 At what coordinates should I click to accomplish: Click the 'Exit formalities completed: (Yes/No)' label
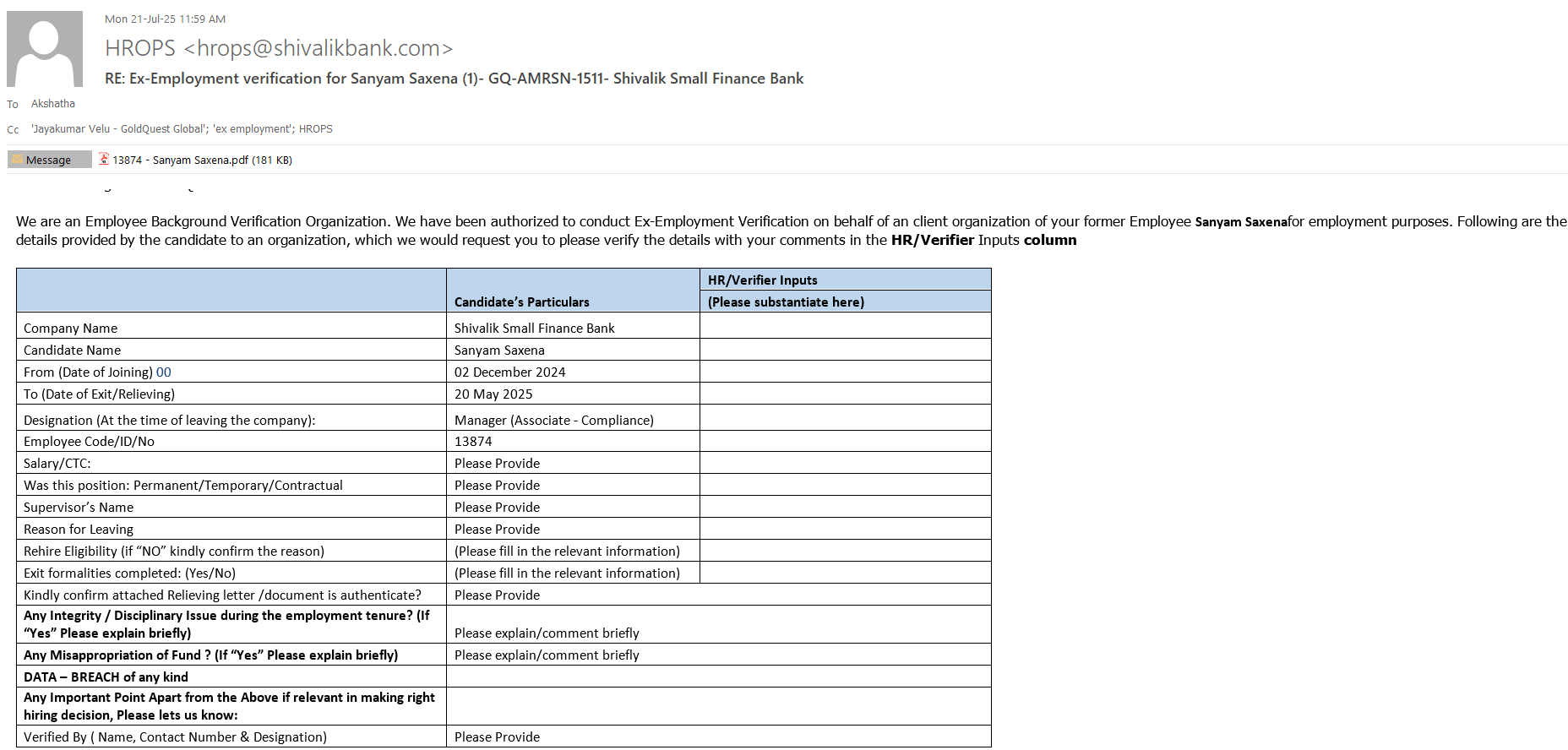(129, 573)
